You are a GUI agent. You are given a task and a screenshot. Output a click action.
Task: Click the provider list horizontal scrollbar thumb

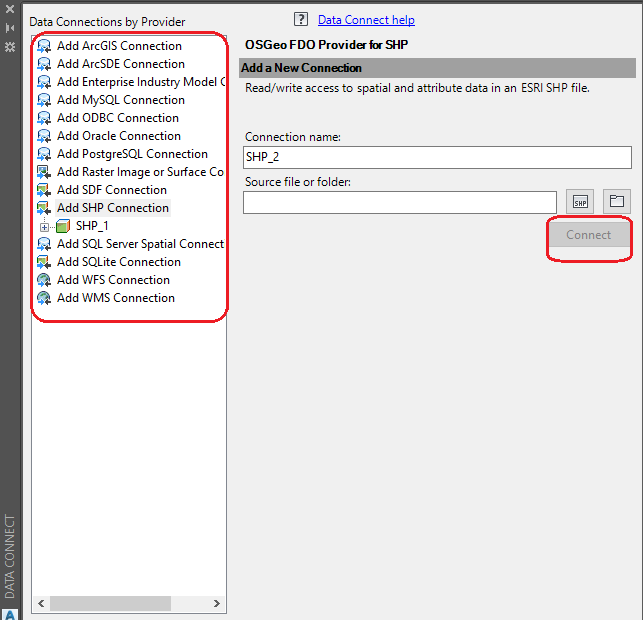point(110,603)
